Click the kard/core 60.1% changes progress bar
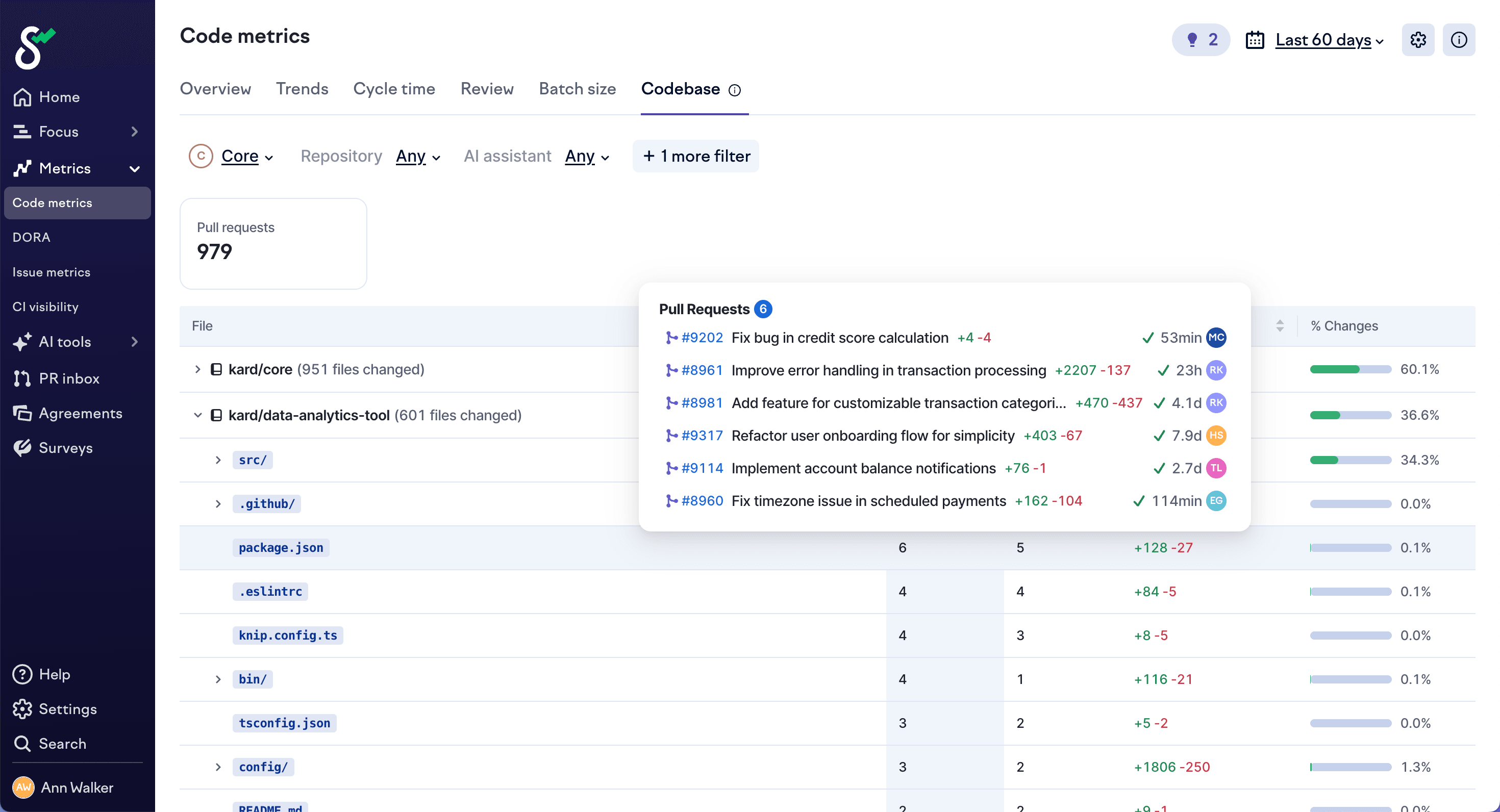The height and width of the screenshot is (812, 1500). [1350, 369]
